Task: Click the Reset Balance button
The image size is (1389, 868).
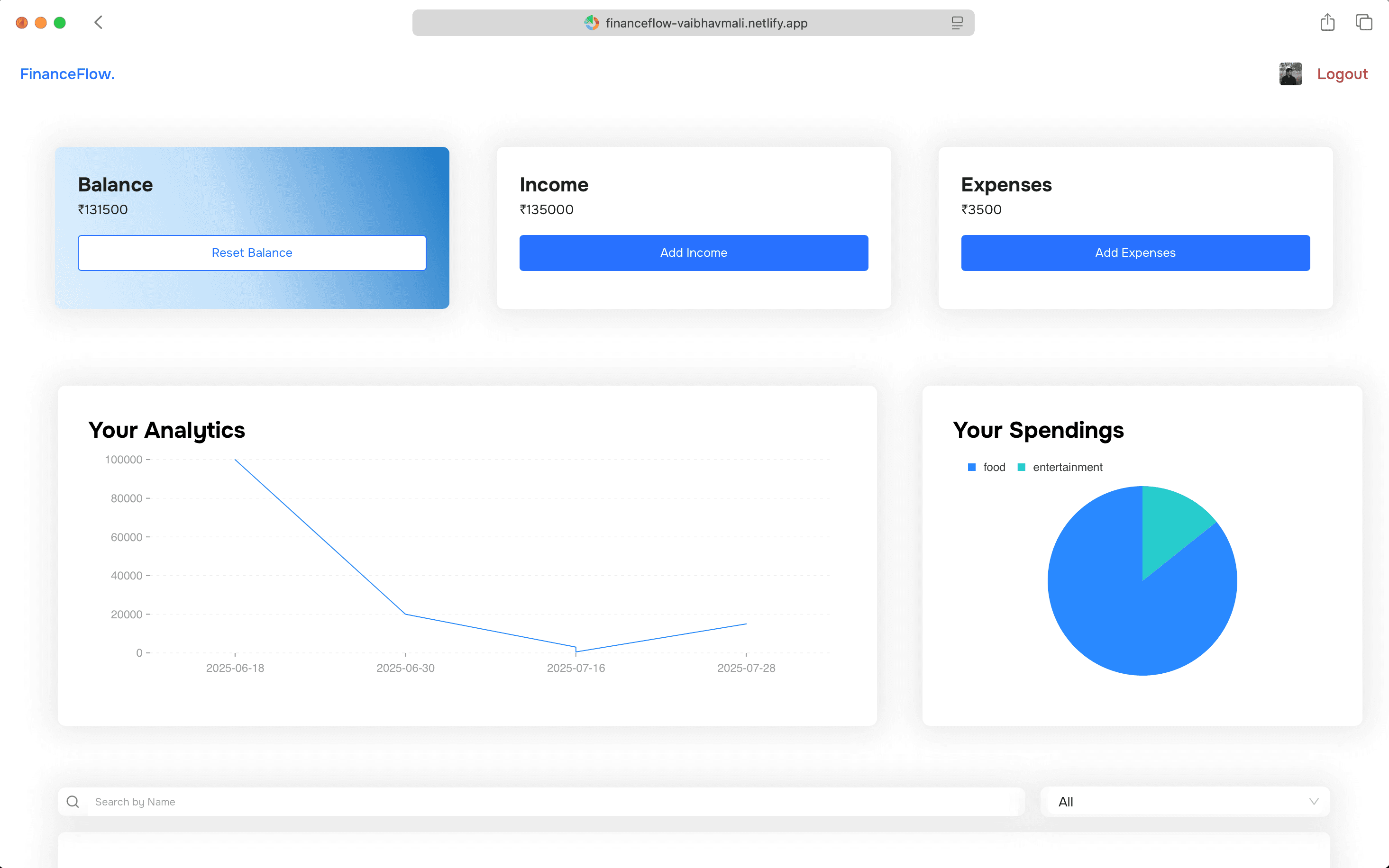Action: click(252, 253)
